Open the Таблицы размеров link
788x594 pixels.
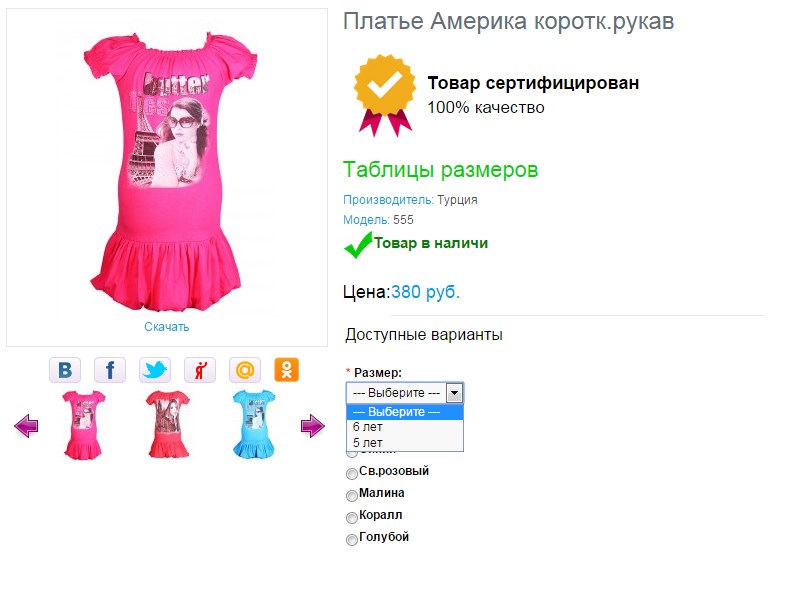point(440,170)
